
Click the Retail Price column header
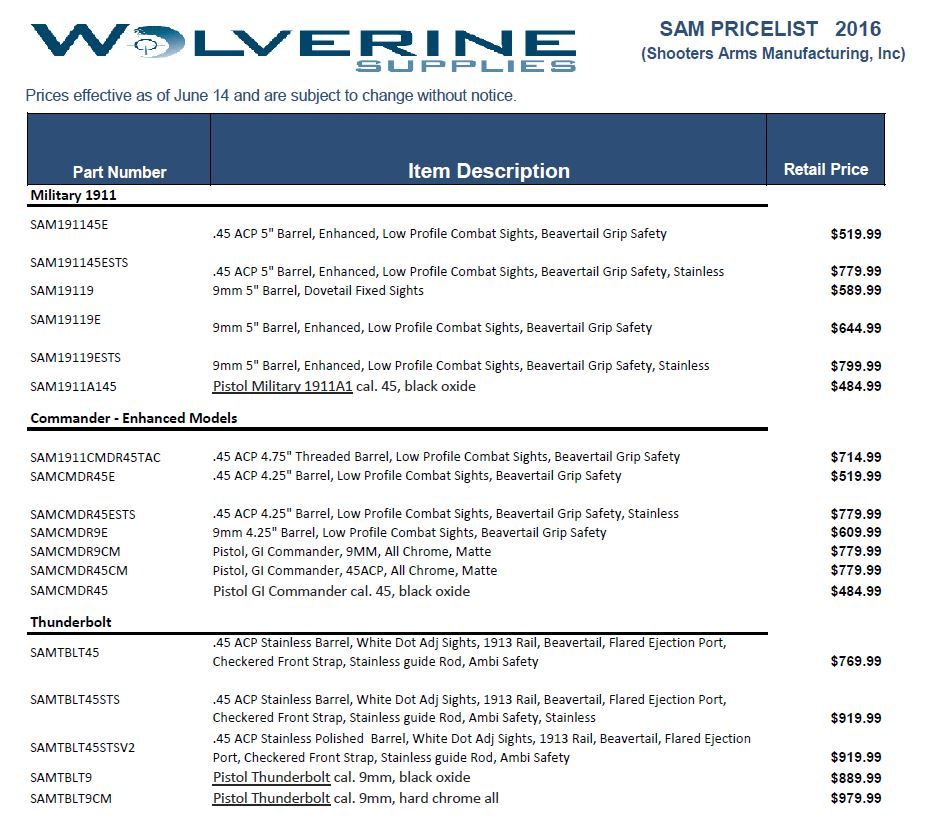pos(825,169)
